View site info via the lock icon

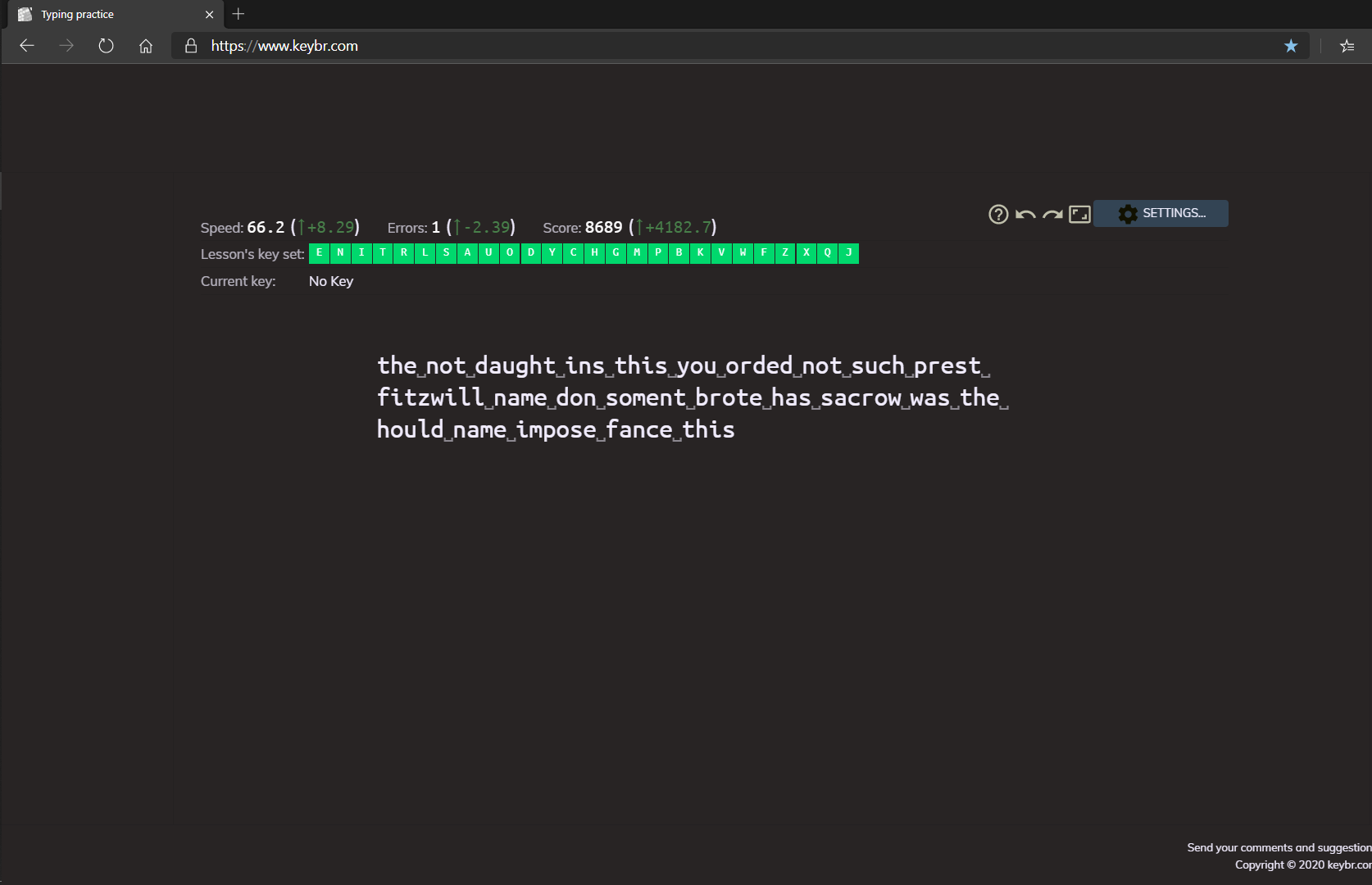pos(191,46)
